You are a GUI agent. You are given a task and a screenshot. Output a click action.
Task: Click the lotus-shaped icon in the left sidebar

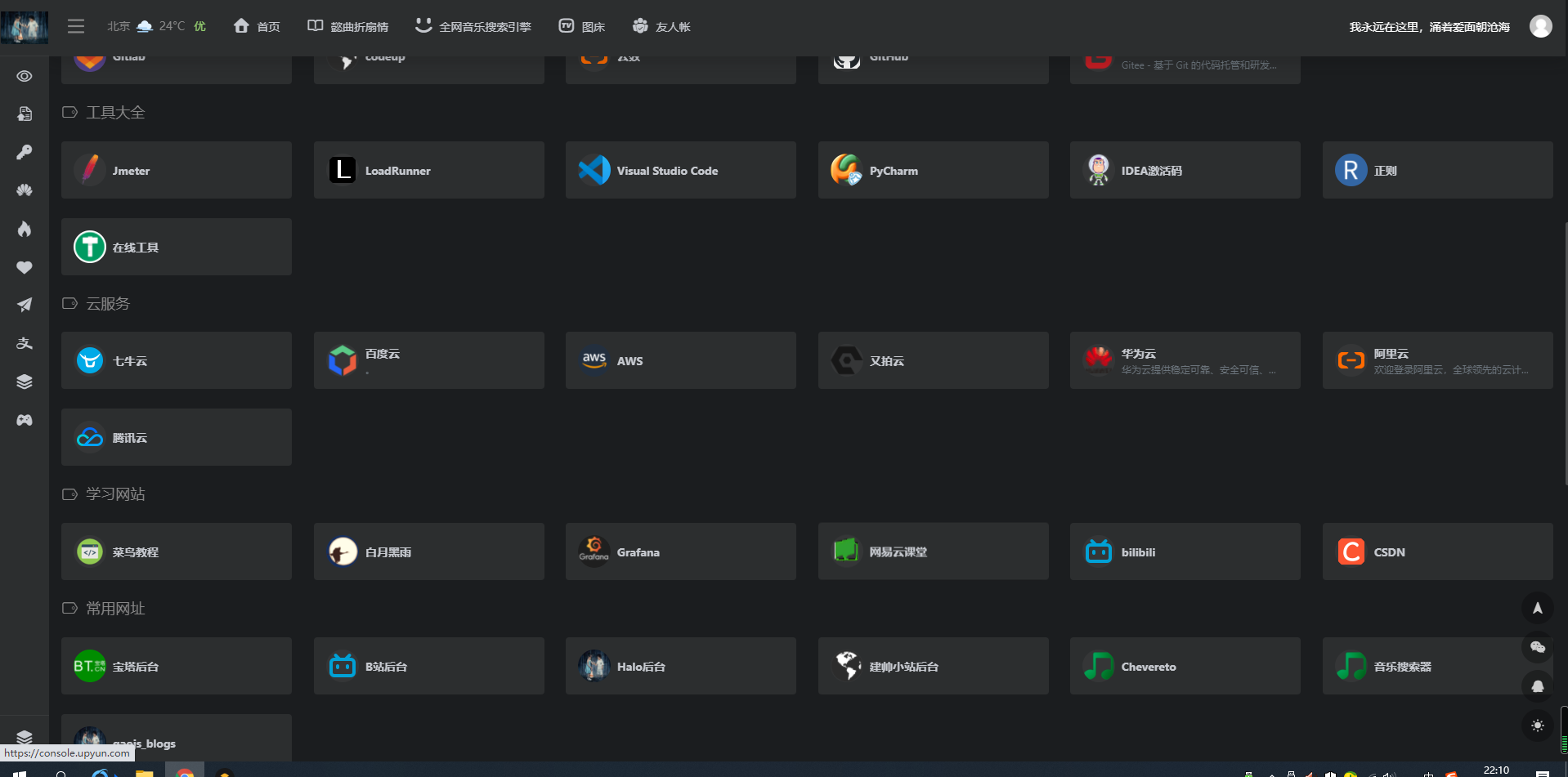(25, 190)
